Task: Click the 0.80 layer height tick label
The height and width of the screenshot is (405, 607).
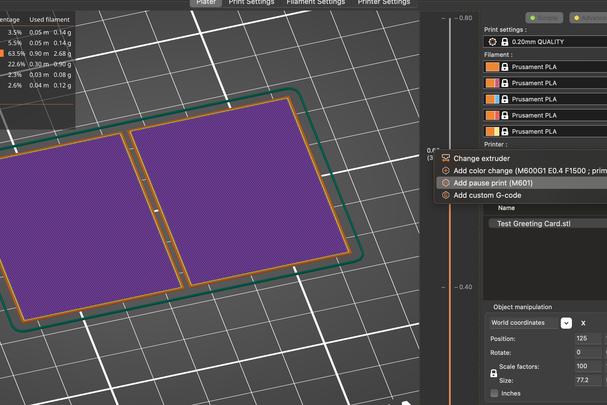Action: pyautogui.click(x=465, y=18)
